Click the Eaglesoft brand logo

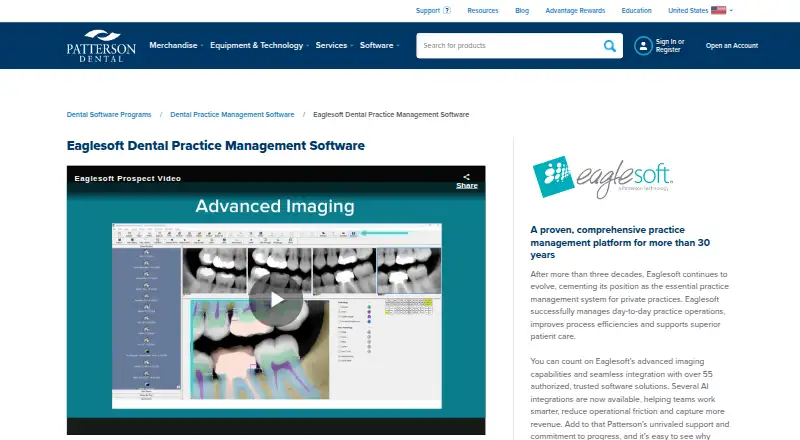603,177
